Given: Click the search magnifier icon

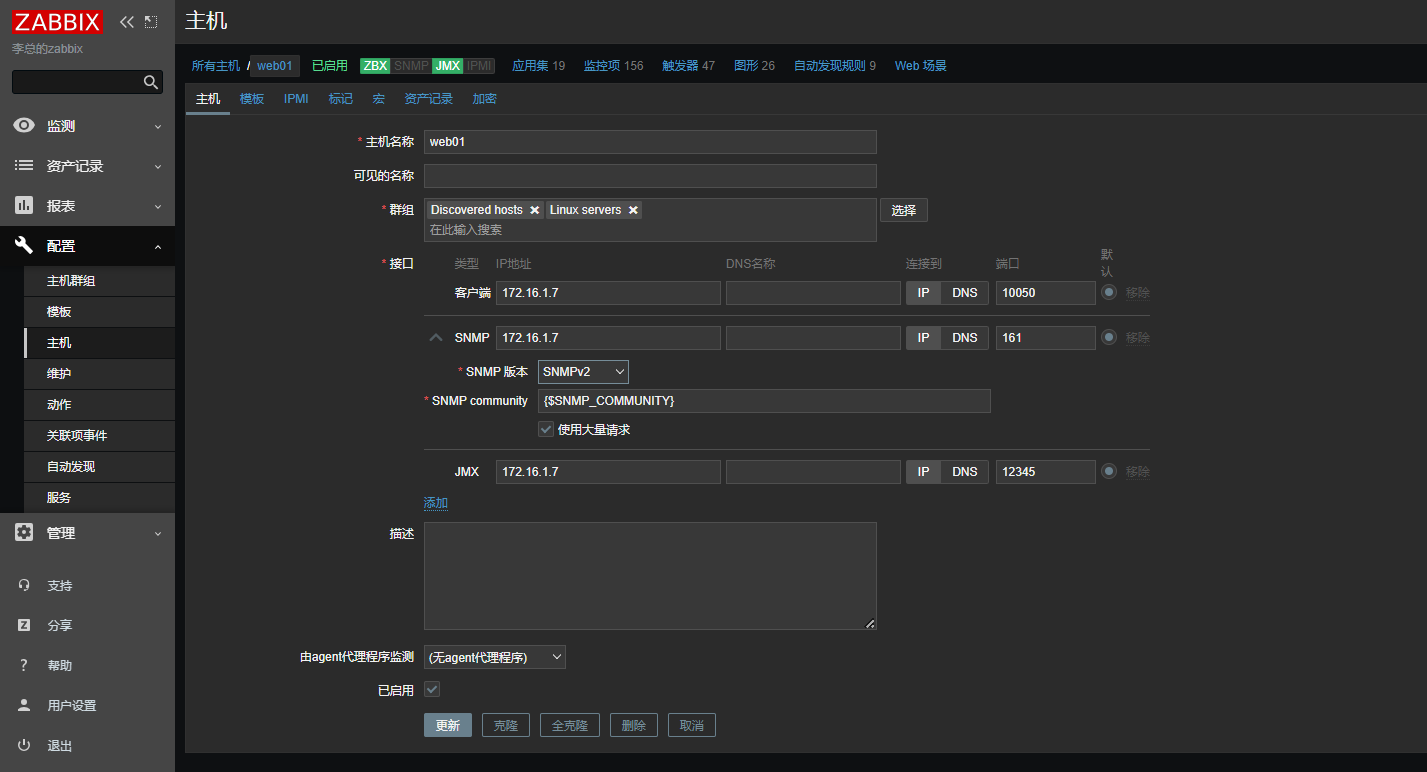Looking at the screenshot, I should click(151, 82).
